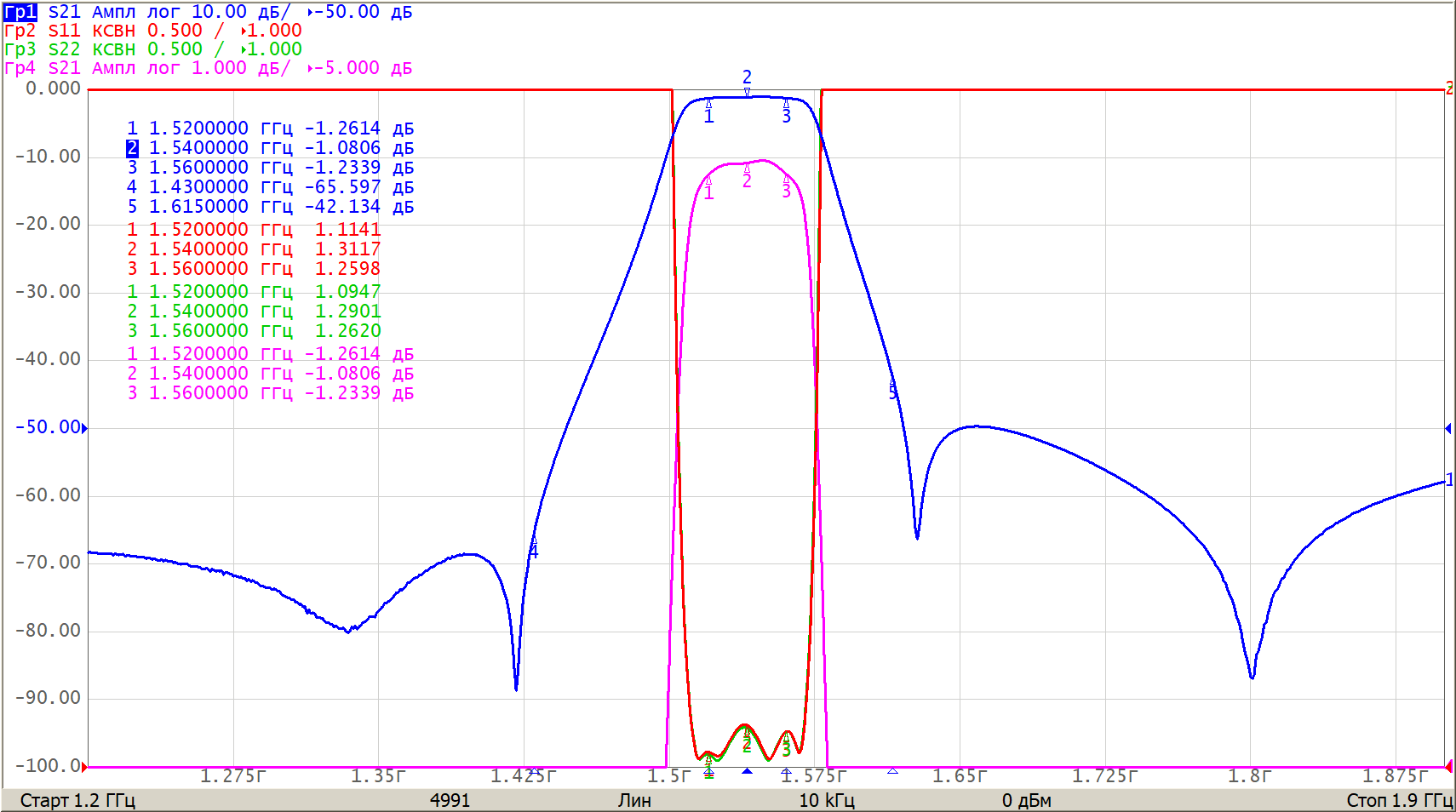This screenshot has width=1456, height=812.
Task: Click red marker 3 row with 1.2598
Action: [x=254, y=269]
